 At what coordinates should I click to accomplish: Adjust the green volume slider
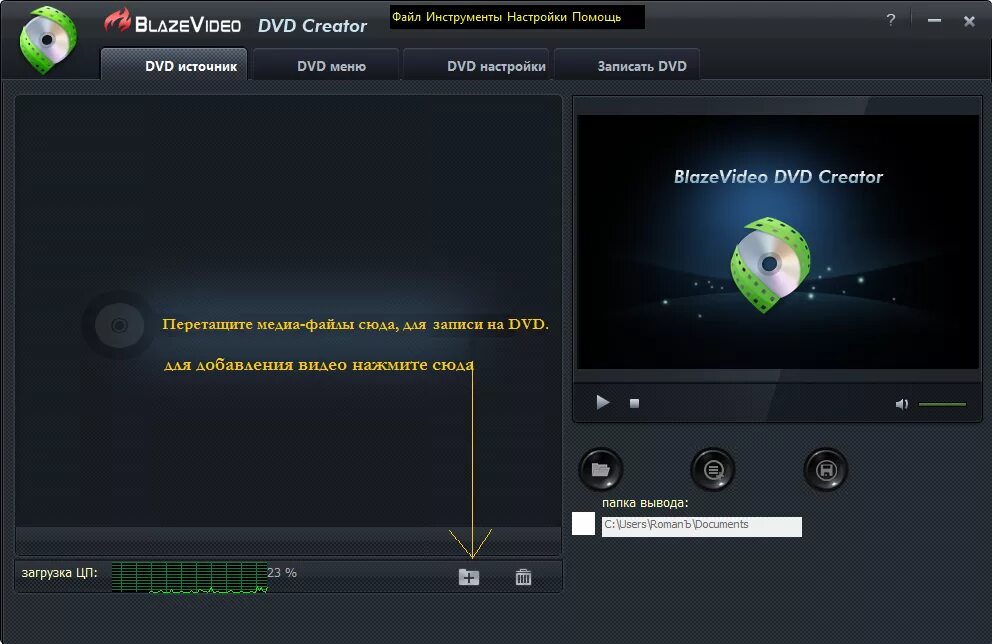coord(942,404)
